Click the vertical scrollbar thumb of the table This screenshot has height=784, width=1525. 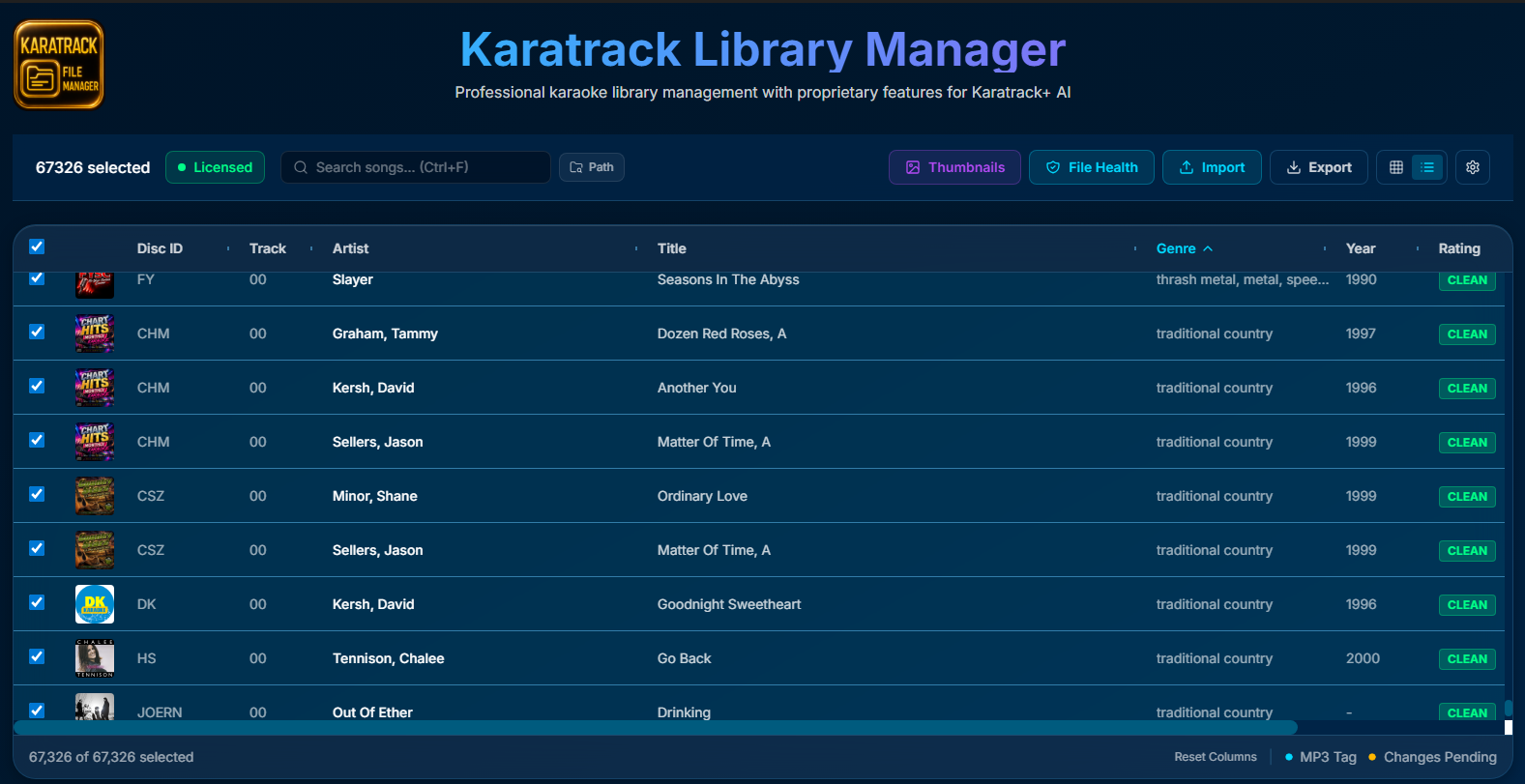coord(1508,708)
